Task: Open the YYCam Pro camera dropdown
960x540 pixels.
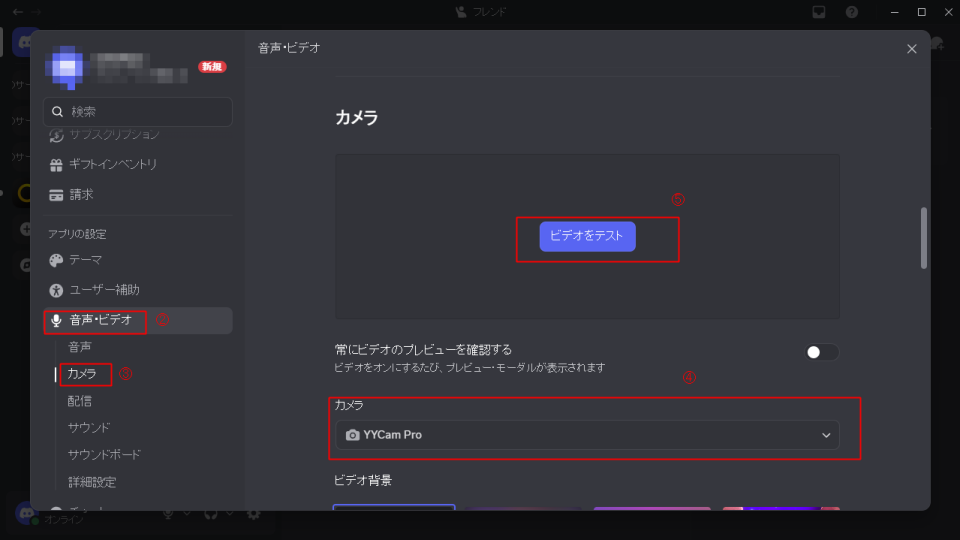Action: click(x=586, y=435)
